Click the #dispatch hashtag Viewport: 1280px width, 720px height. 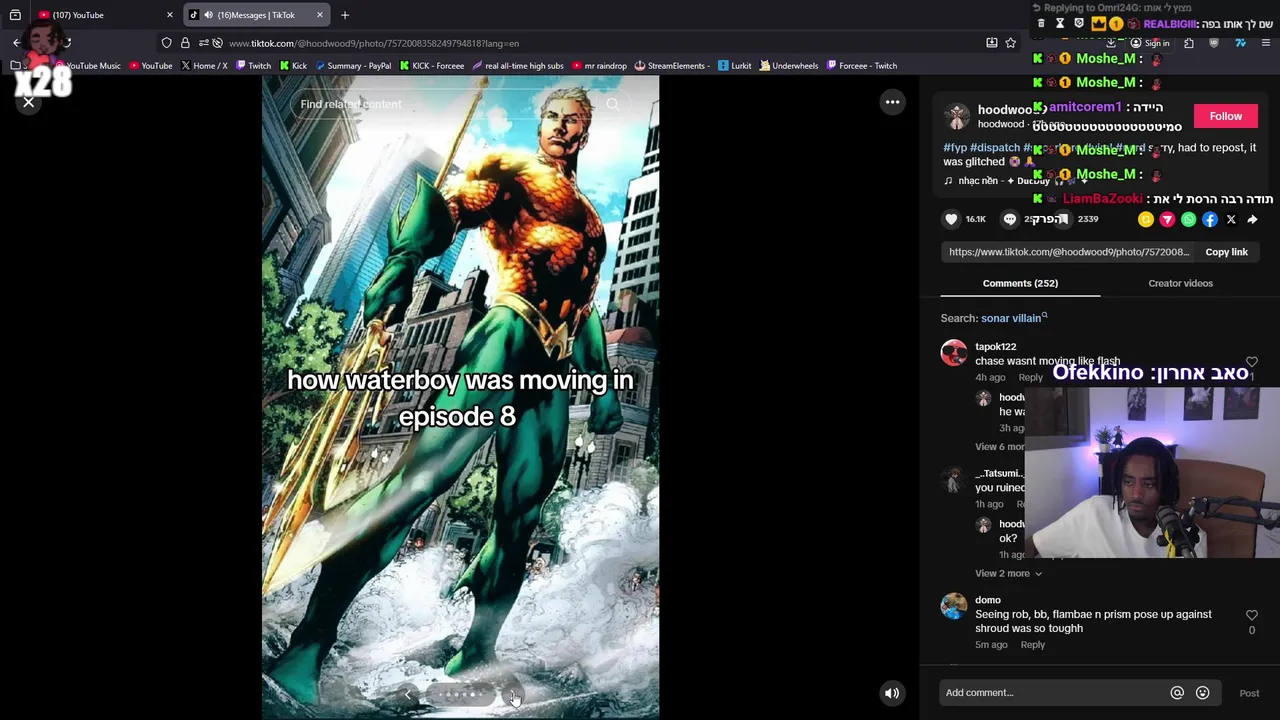[995, 147]
